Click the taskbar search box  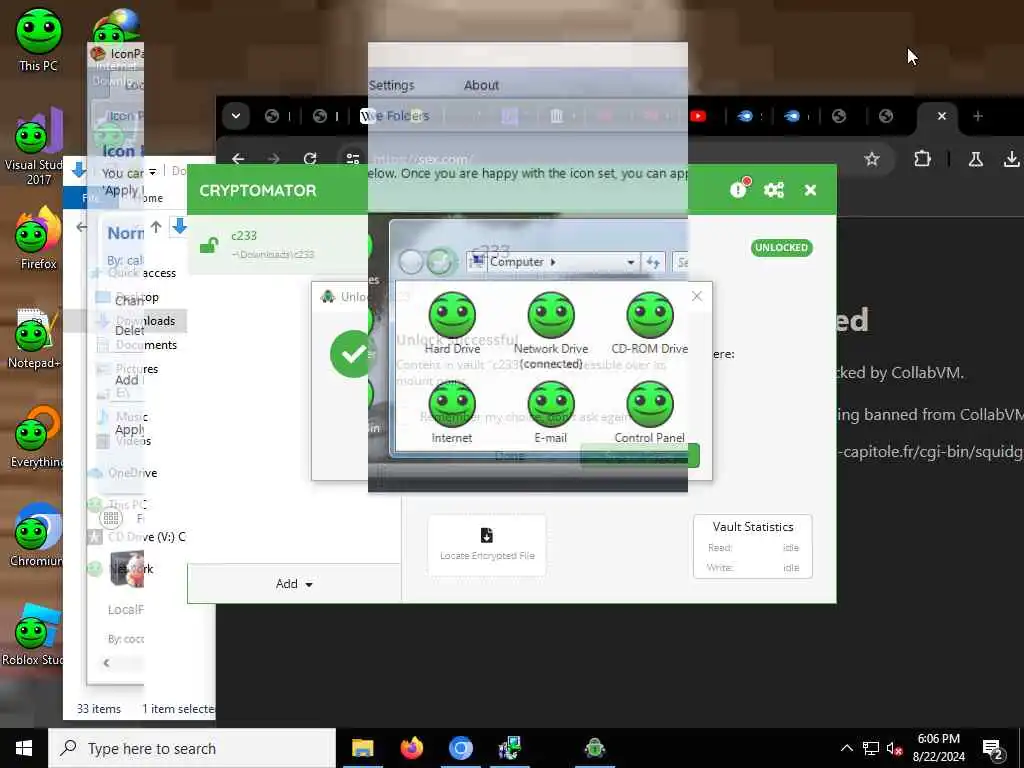[192, 748]
